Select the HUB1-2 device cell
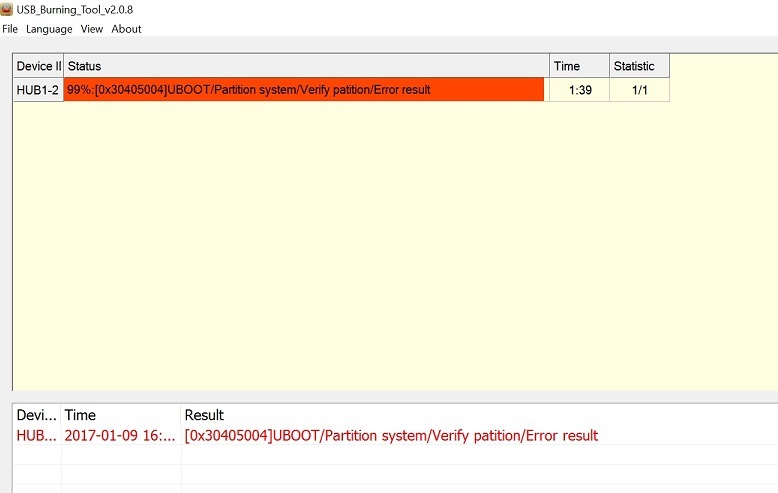The width and height of the screenshot is (778, 493). (38, 90)
